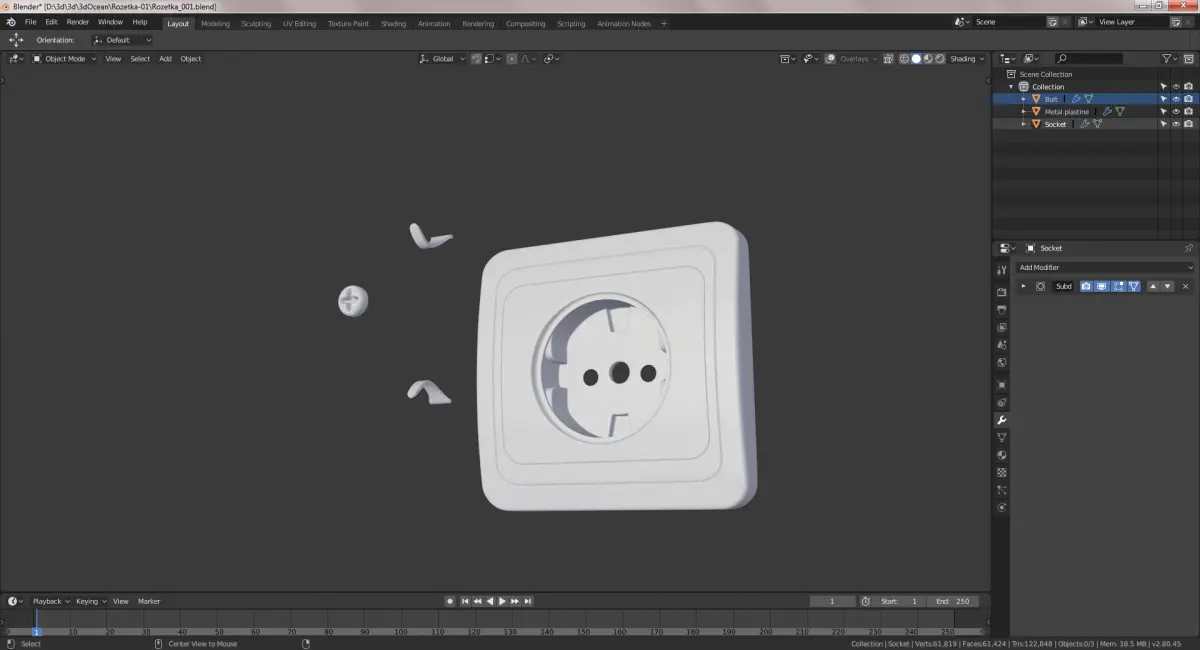Switch to the UV Editing workspace tab

(299, 23)
